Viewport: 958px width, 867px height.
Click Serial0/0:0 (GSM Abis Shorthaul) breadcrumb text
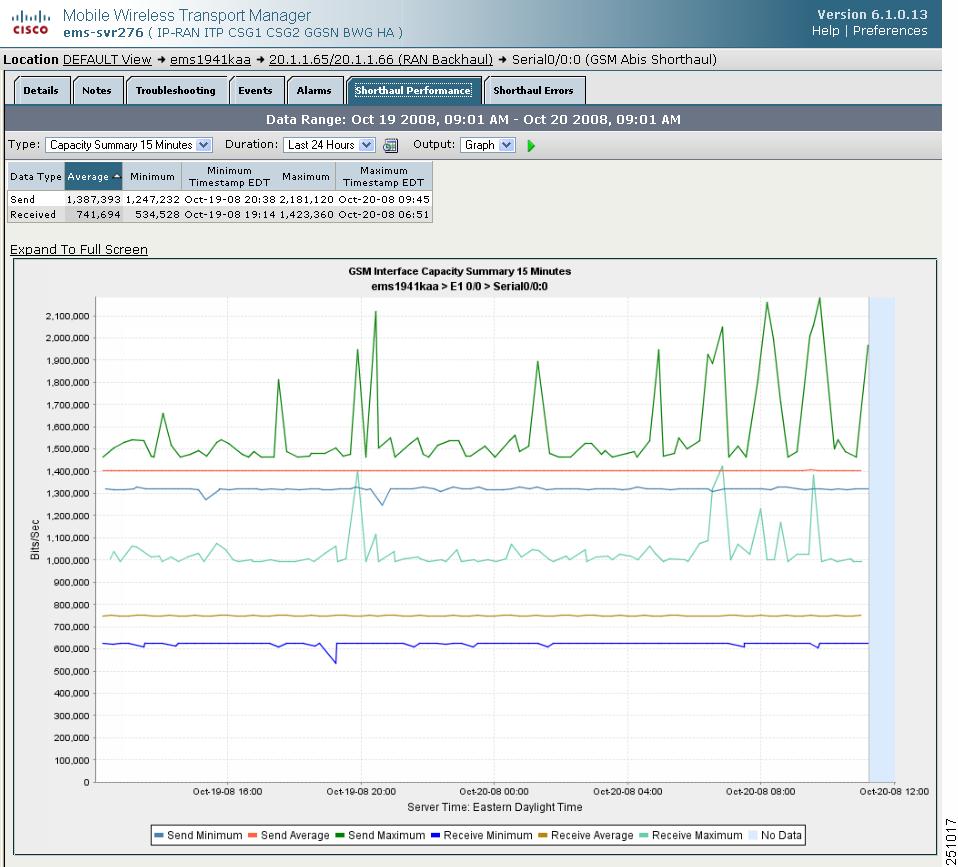pos(614,59)
